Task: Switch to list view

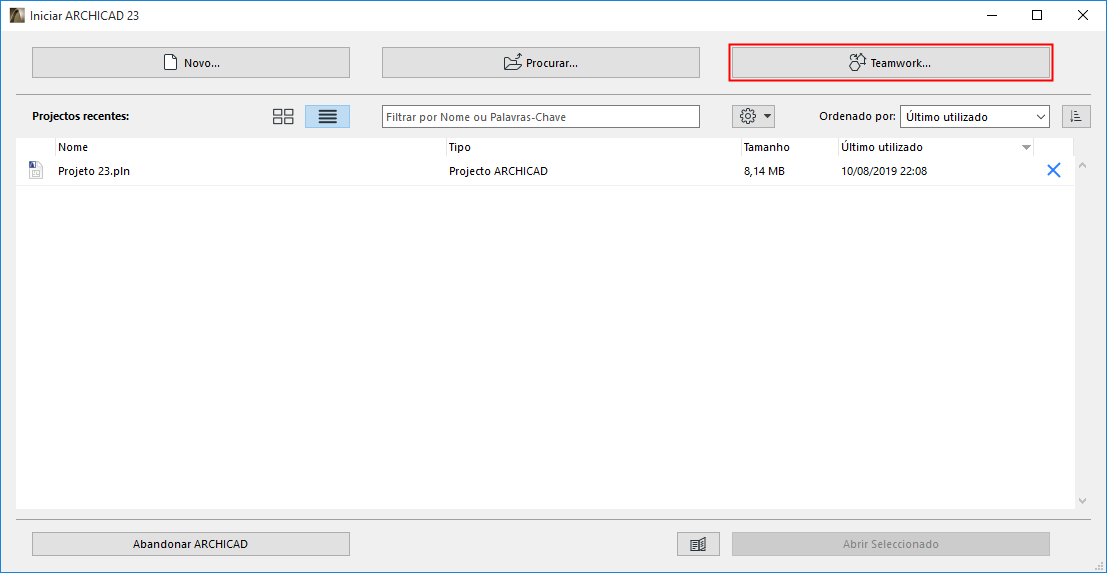Action: point(328,116)
